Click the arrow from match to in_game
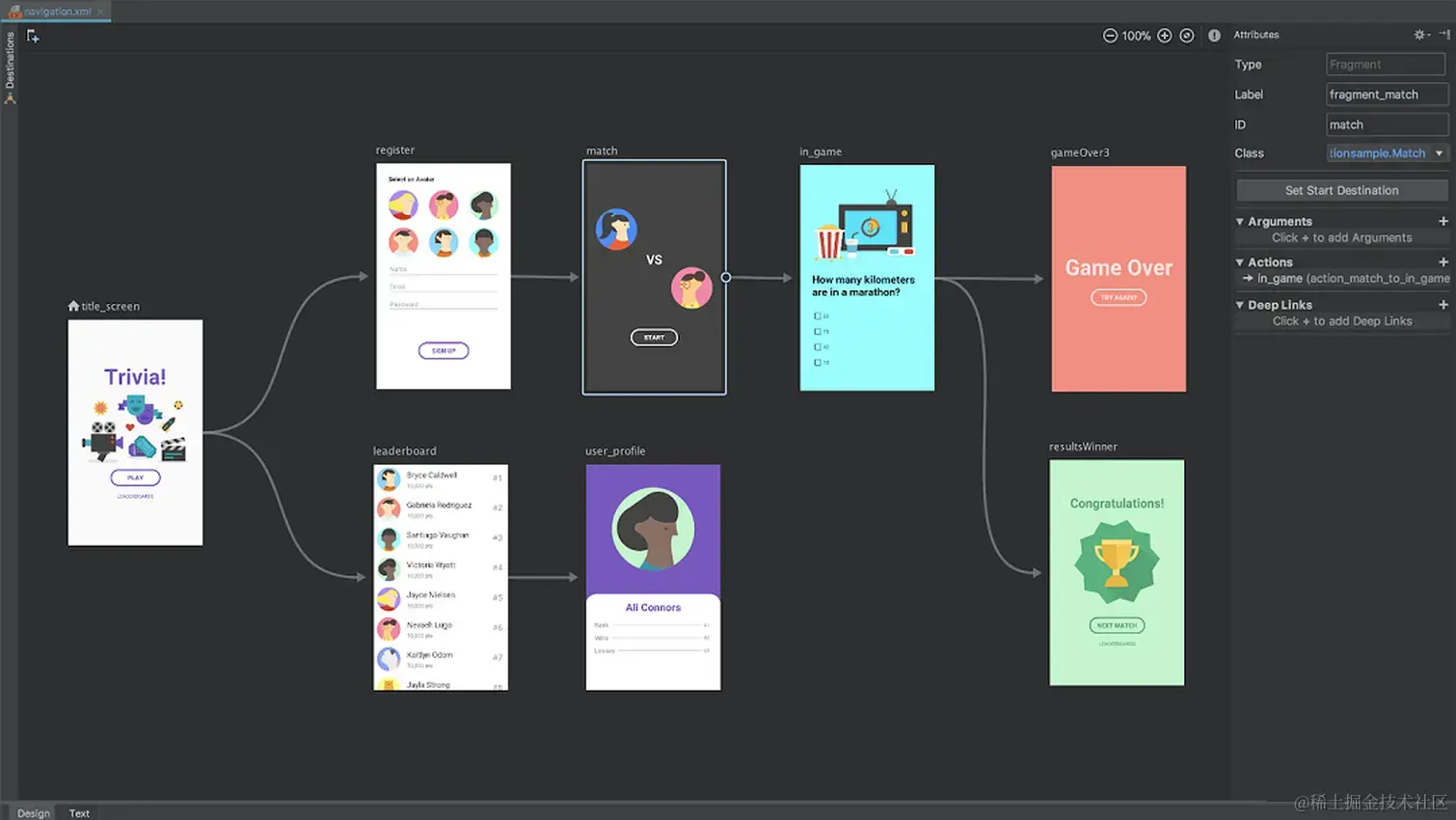 762,278
